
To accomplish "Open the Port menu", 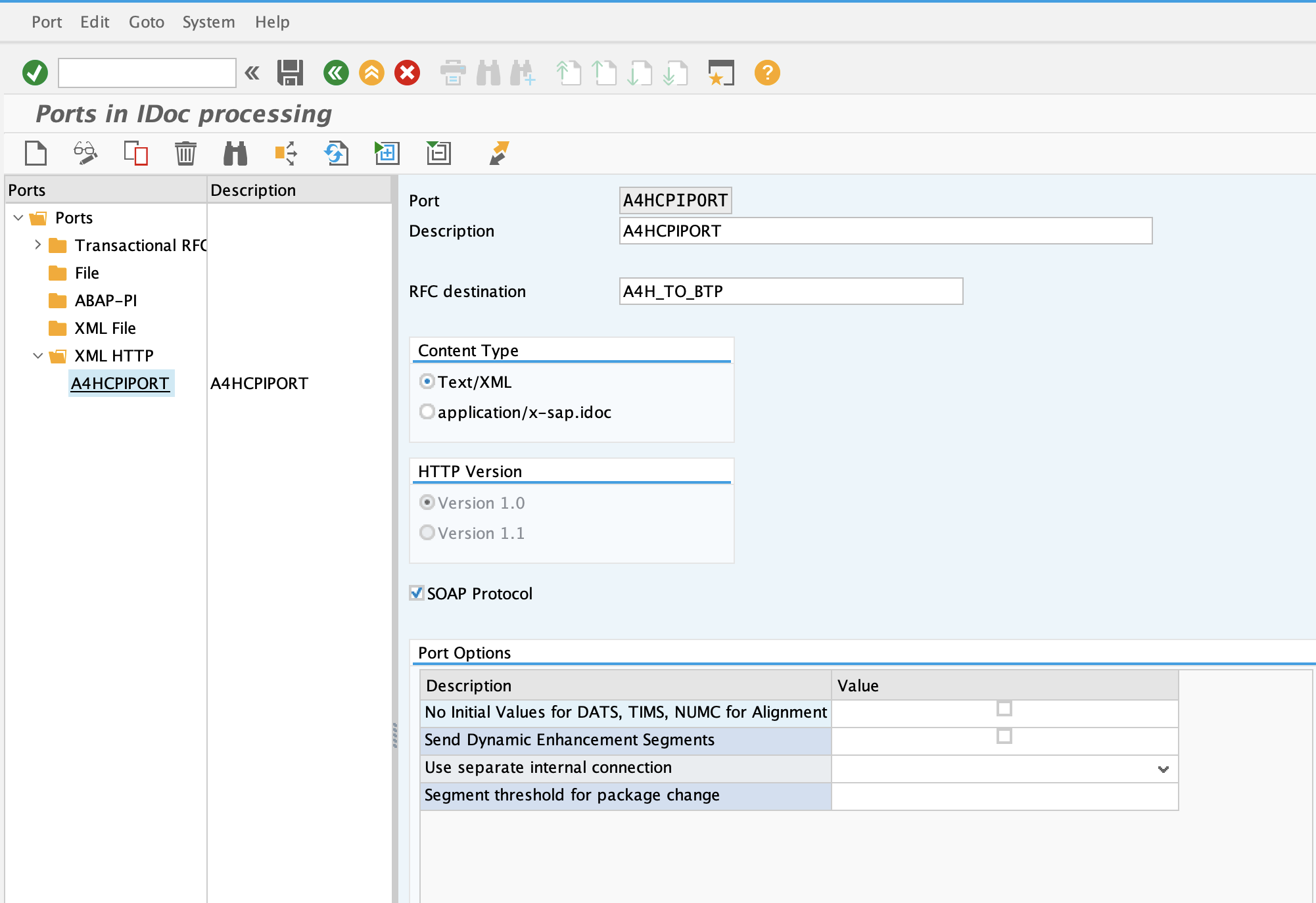I will point(47,22).
